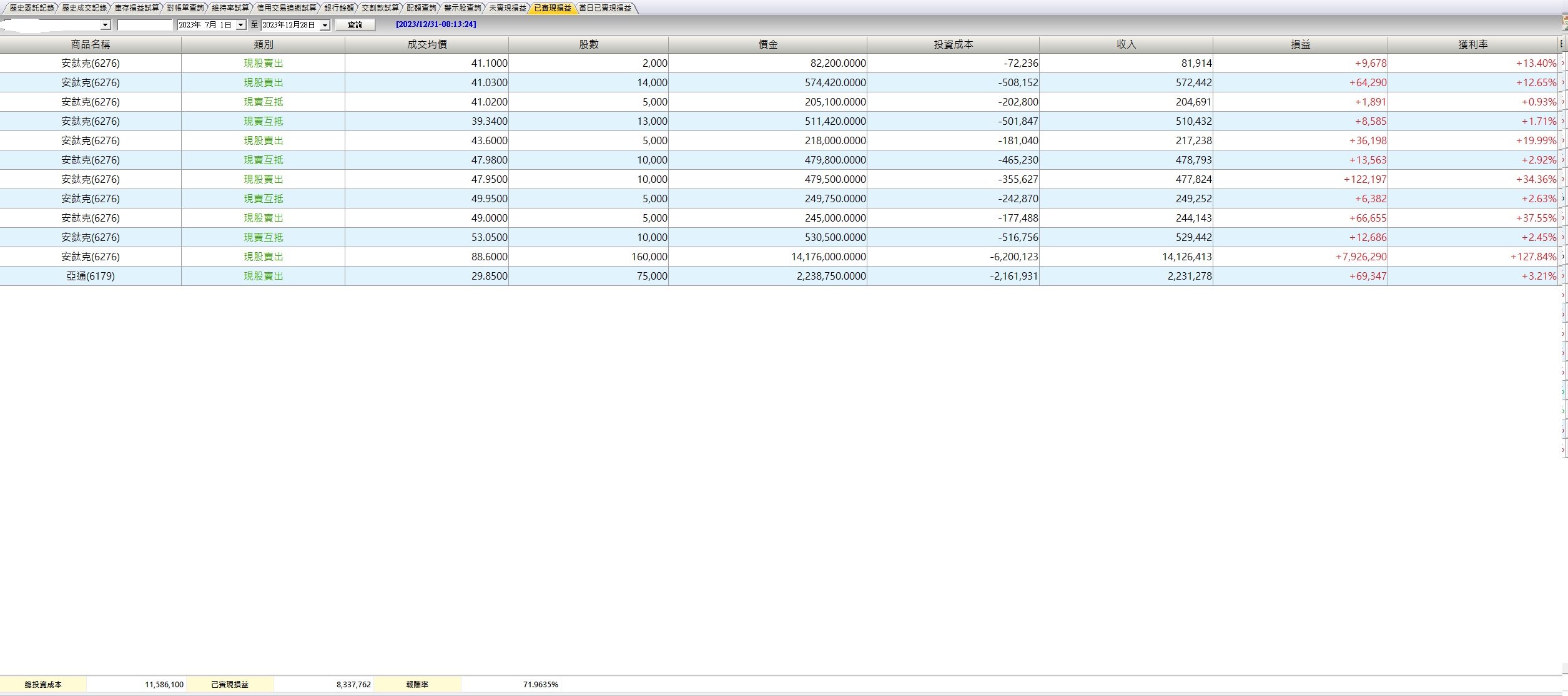Click the 成交均價 column header
Image resolution: width=1568 pixels, height=696 pixels.
pos(427,44)
